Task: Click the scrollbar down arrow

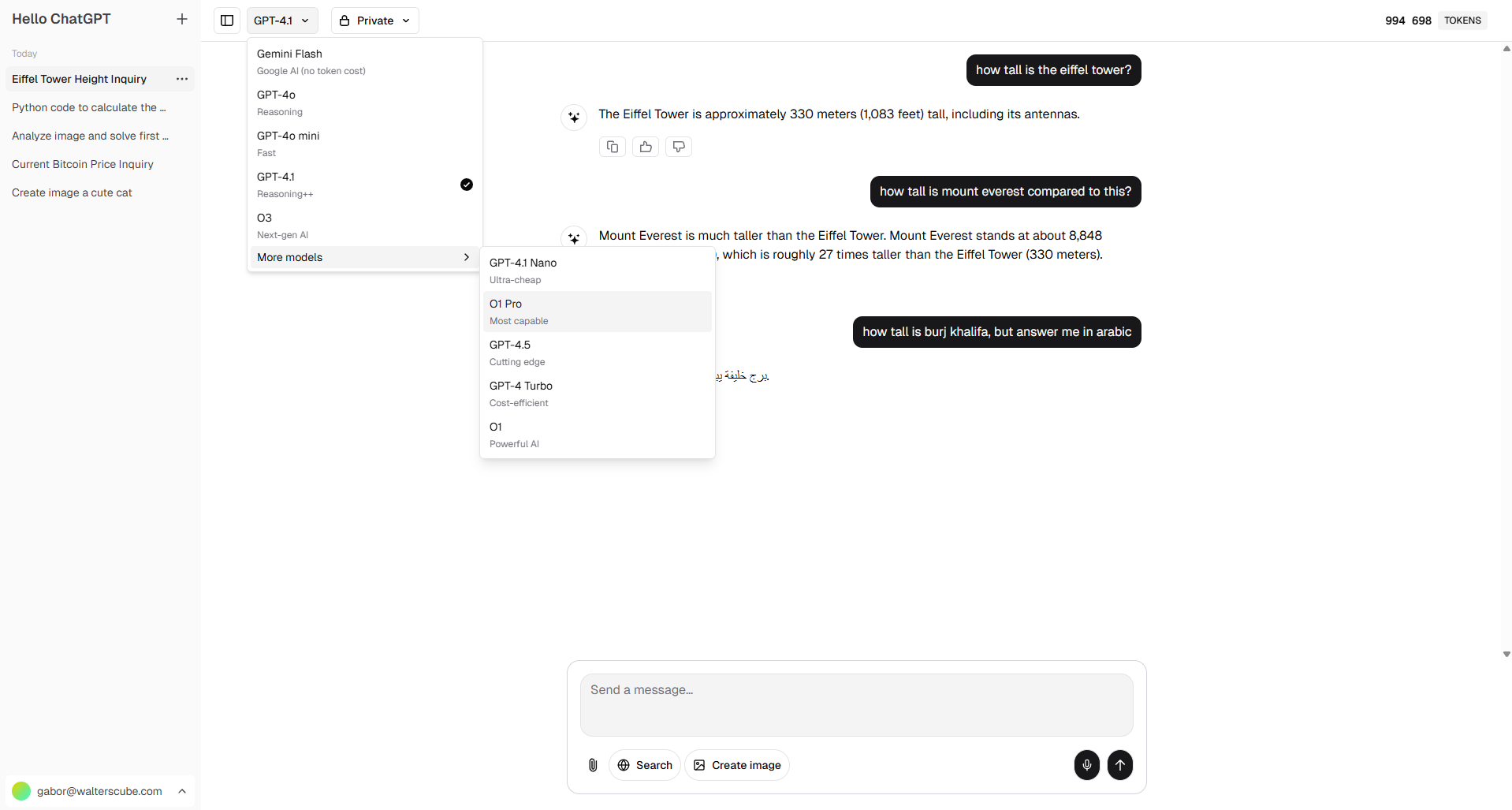Action: point(1506,654)
